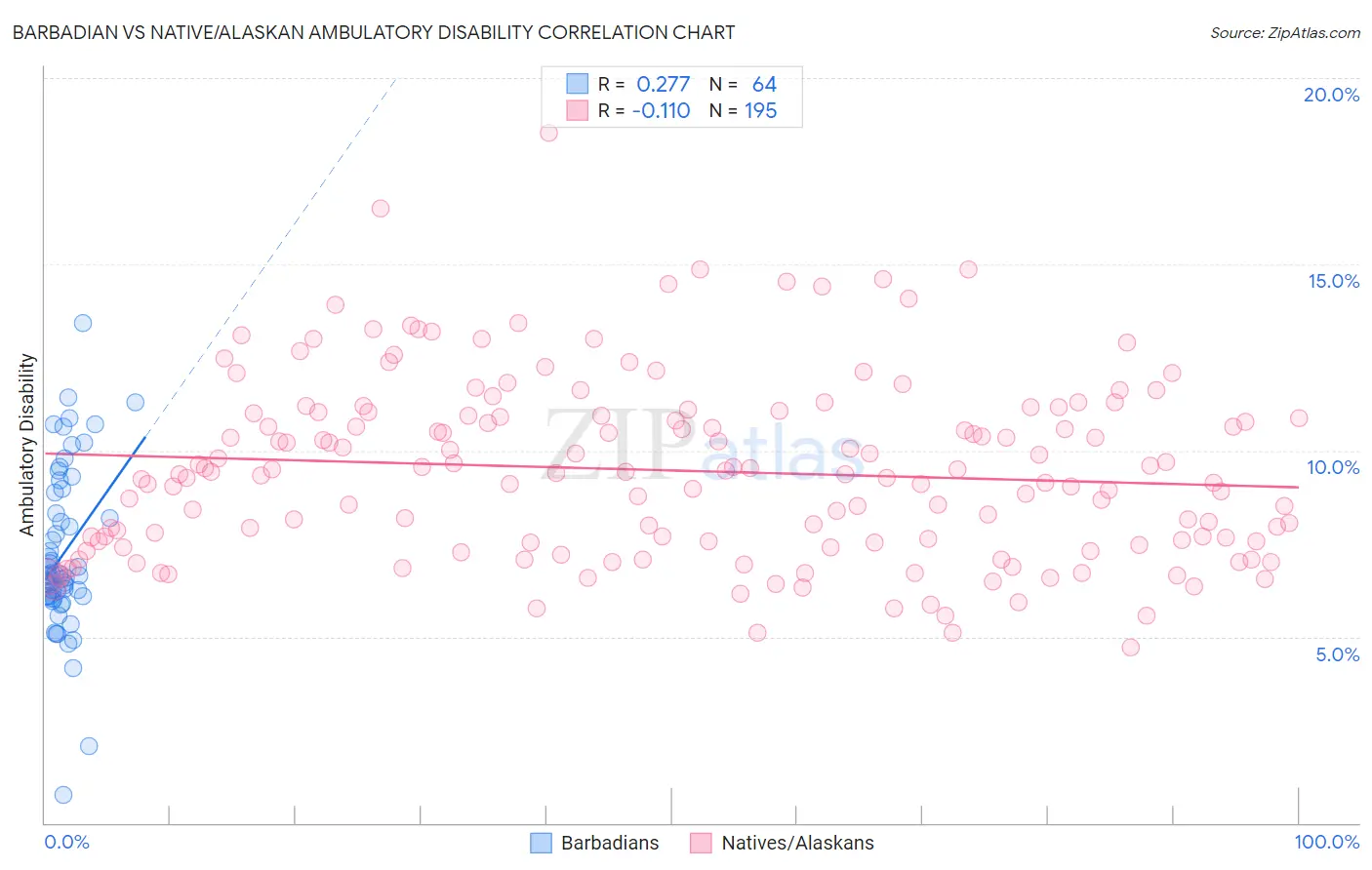Click the pink swatch beside R = -0.110

click(x=578, y=110)
